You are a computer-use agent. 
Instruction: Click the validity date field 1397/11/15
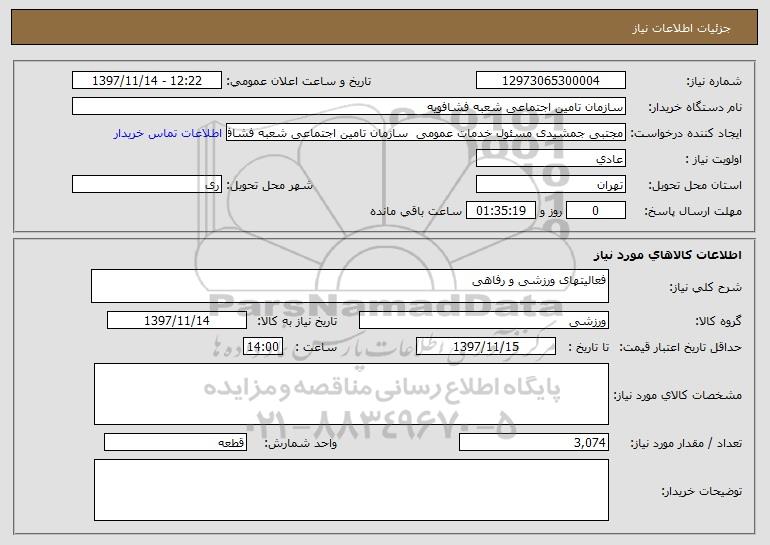(486, 347)
